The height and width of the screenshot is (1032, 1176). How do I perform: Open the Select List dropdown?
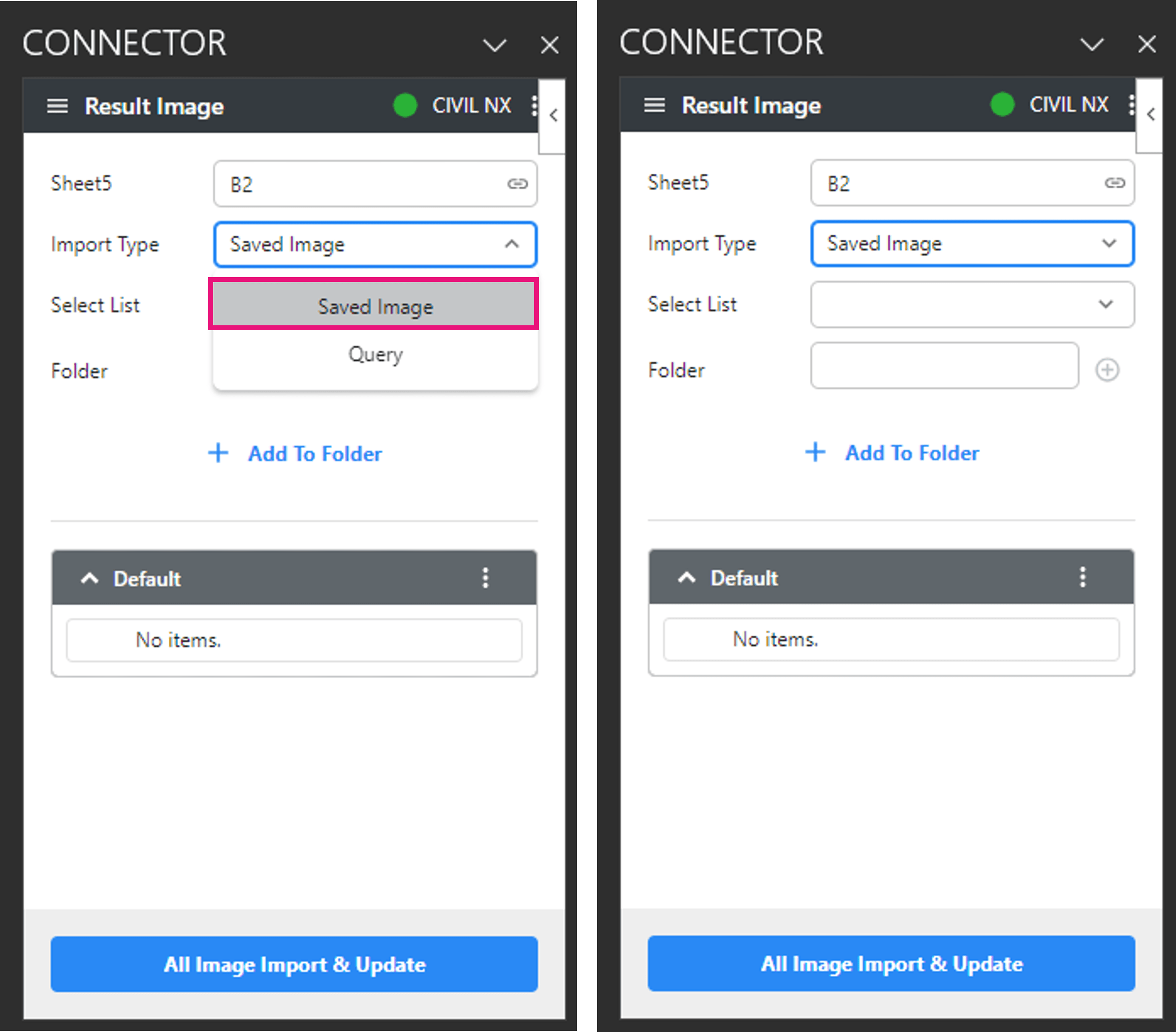pos(972,304)
